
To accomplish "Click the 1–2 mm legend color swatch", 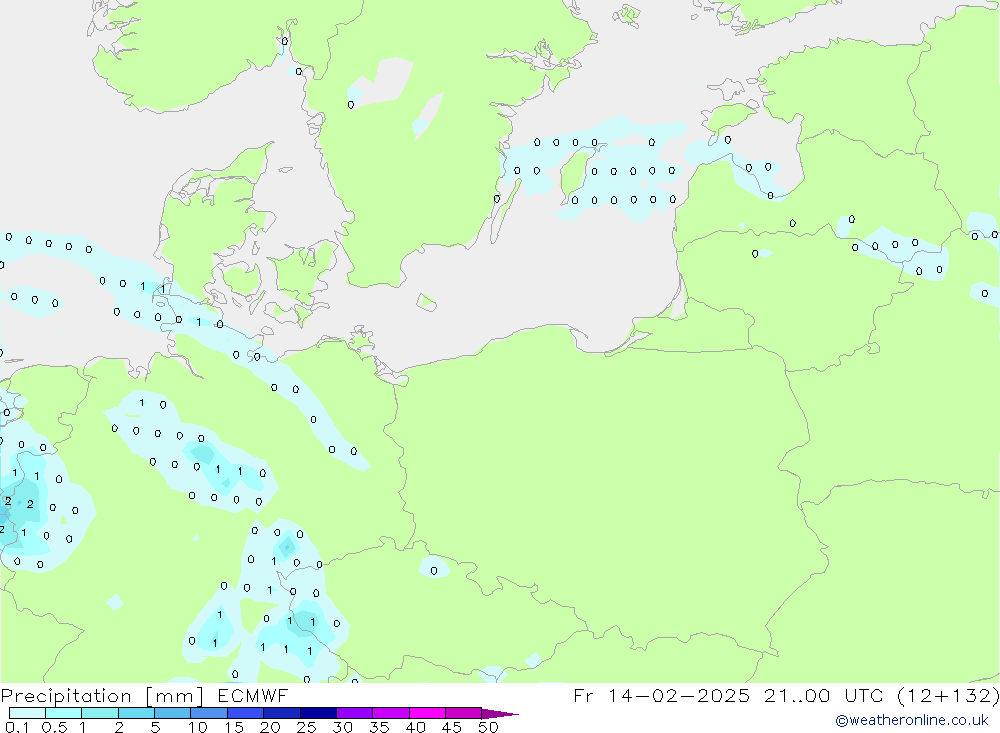I will 99,713.
